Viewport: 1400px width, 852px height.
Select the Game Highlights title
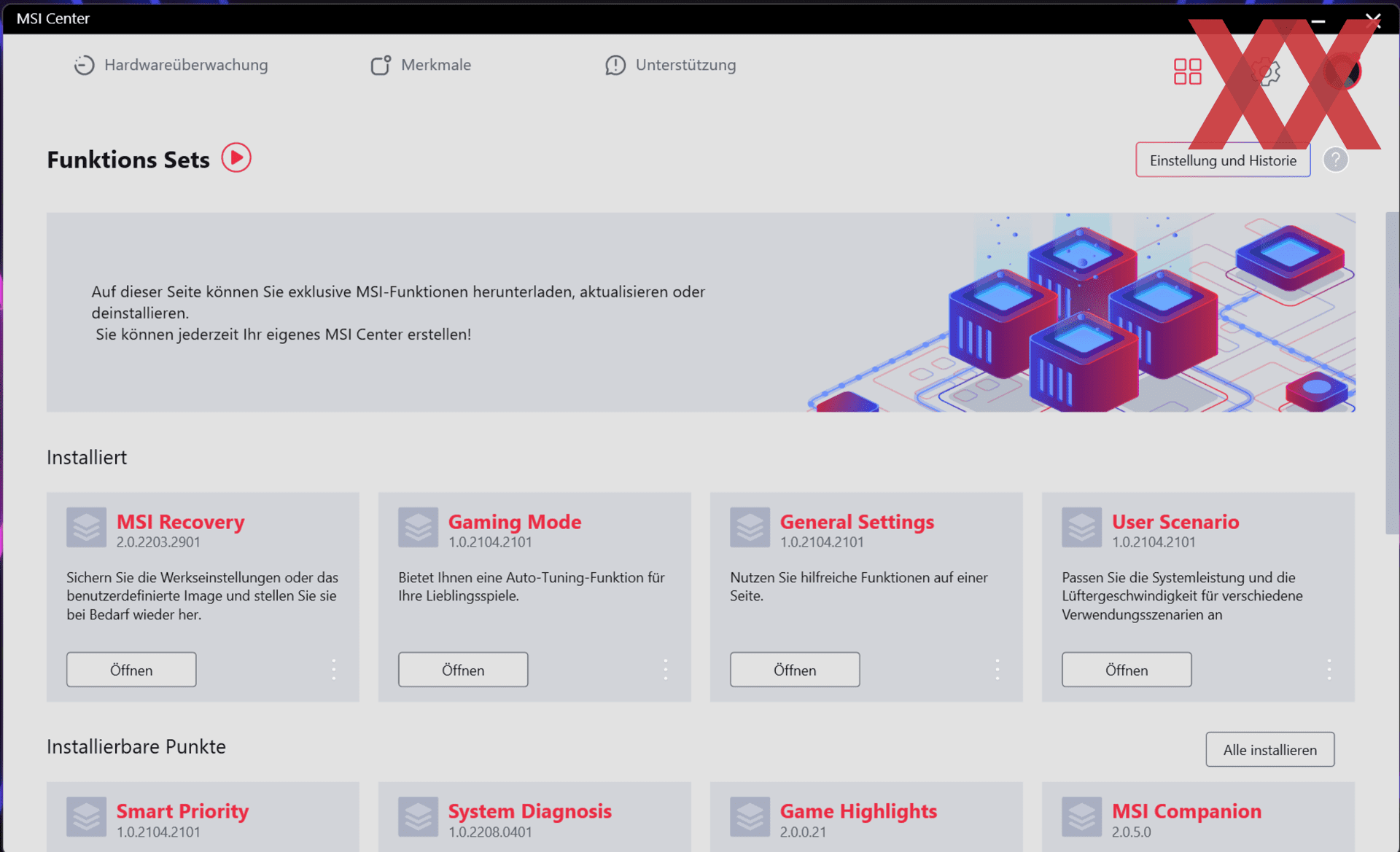point(858,811)
